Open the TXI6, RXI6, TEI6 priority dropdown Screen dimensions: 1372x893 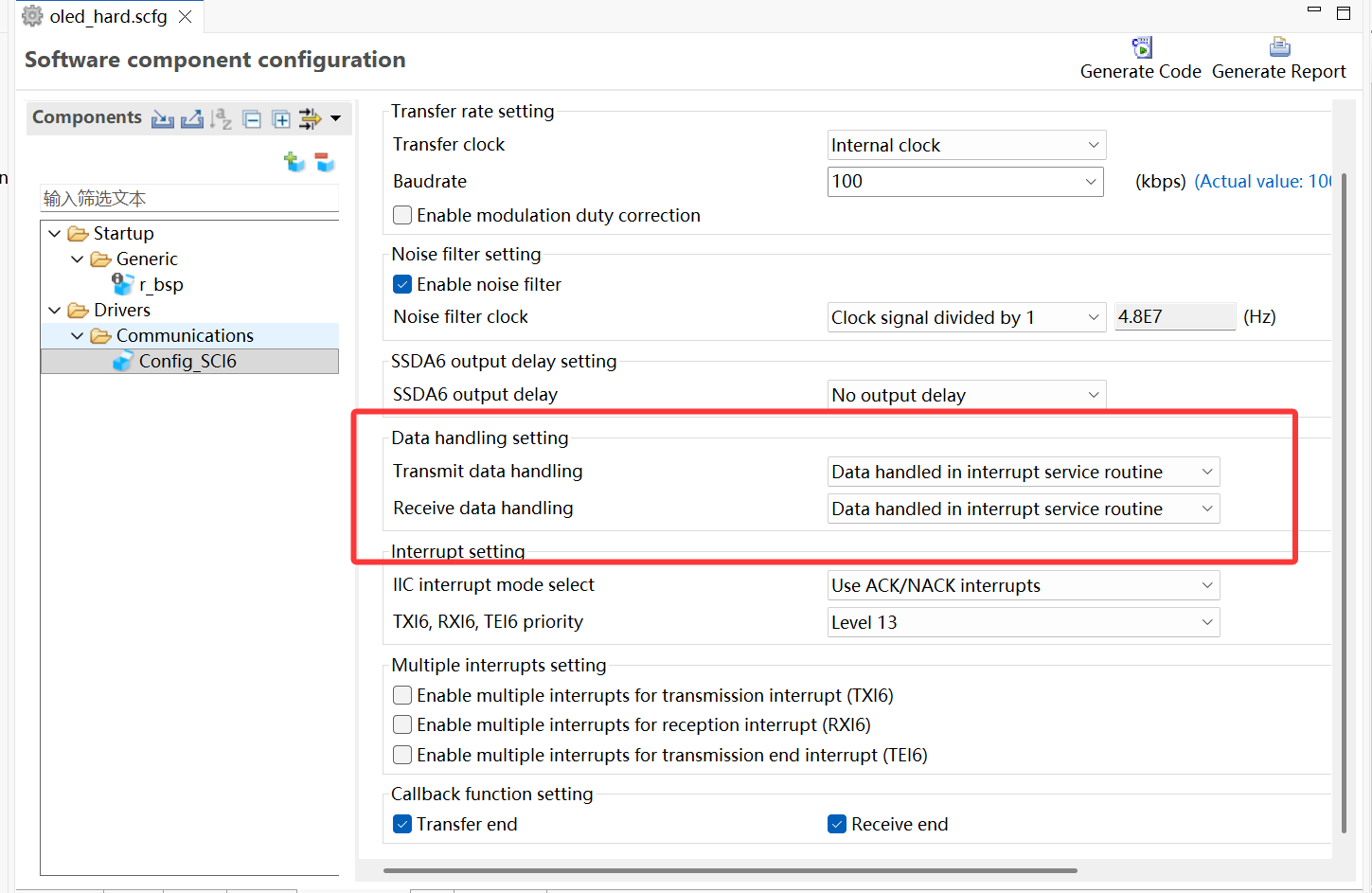coord(1024,622)
